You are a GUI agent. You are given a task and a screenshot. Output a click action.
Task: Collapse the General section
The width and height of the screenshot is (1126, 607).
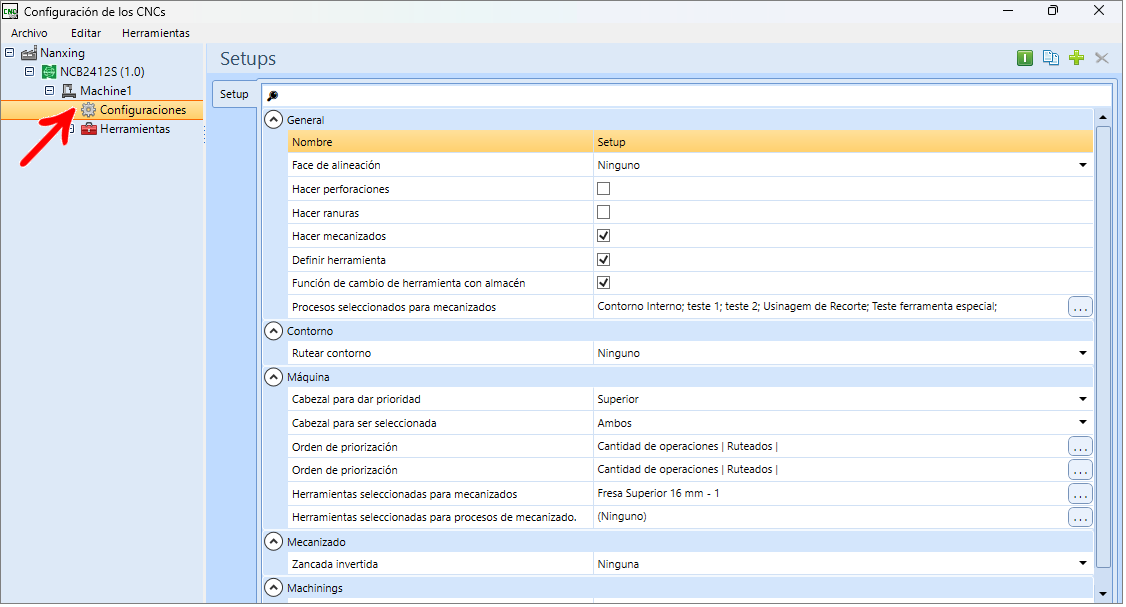click(274, 120)
